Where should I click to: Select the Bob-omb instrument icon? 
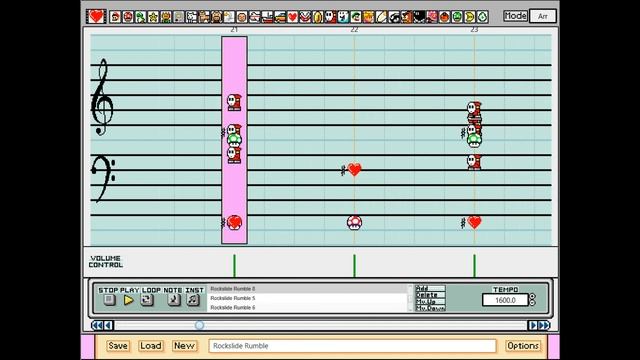click(x=419, y=17)
